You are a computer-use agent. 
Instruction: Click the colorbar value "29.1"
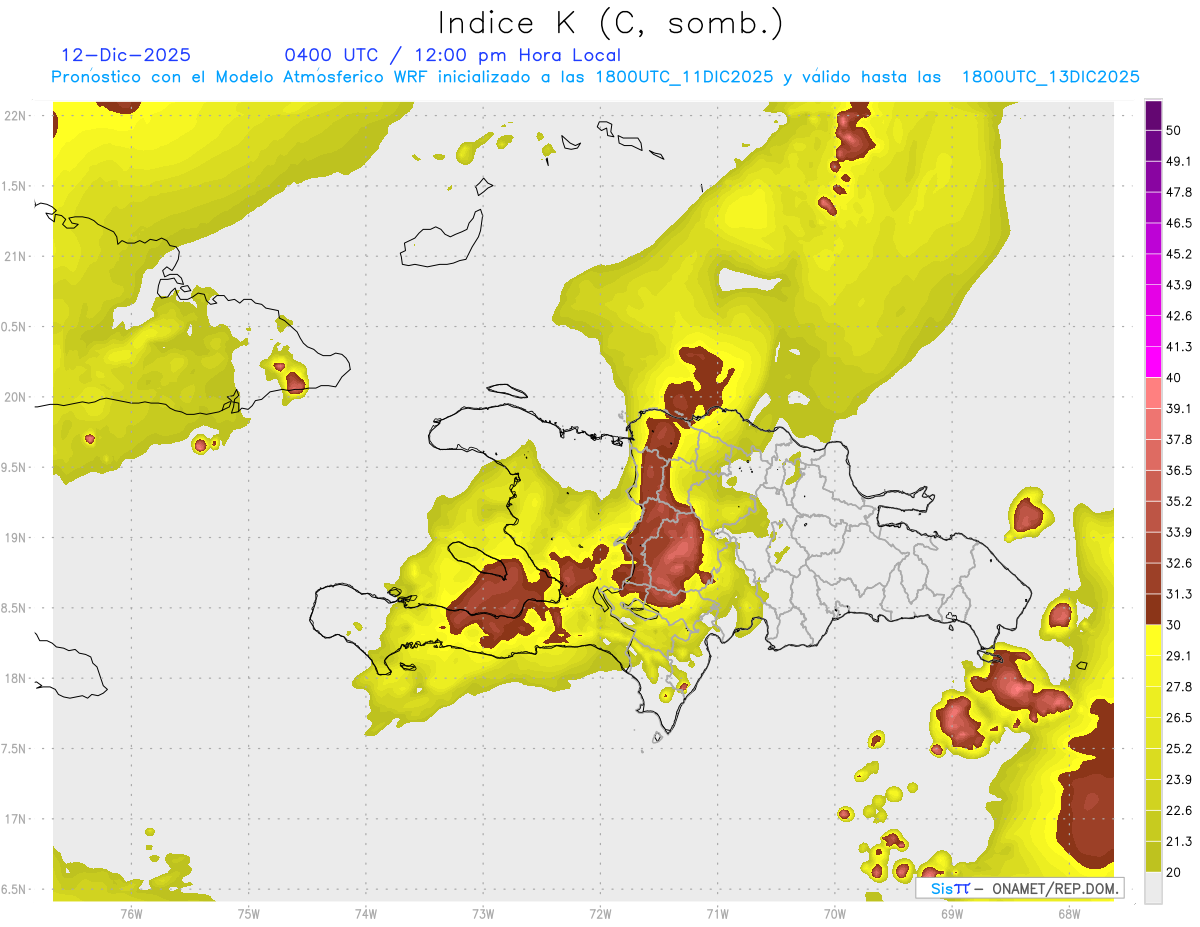pos(1179,656)
